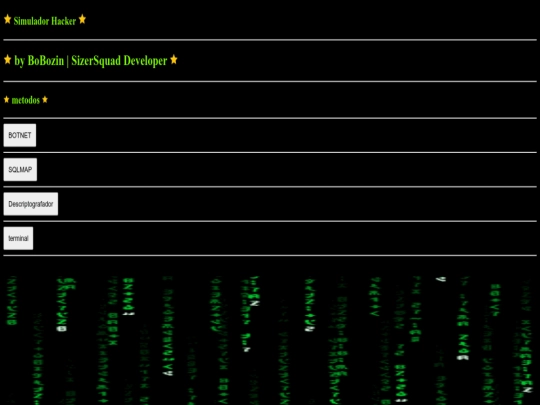
Task: Click the star icon after 'metodos'
Action: click(x=45, y=100)
